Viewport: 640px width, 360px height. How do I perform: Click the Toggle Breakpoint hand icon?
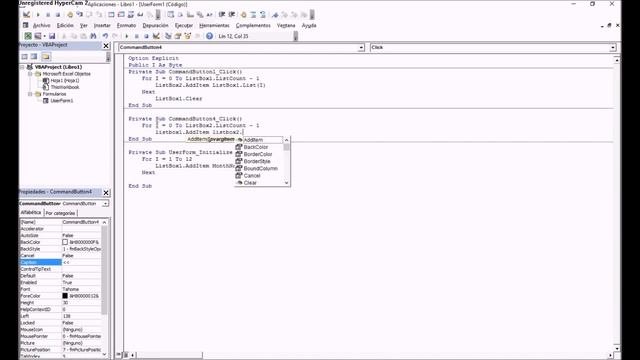pyautogui.click(x=70, y=15)
